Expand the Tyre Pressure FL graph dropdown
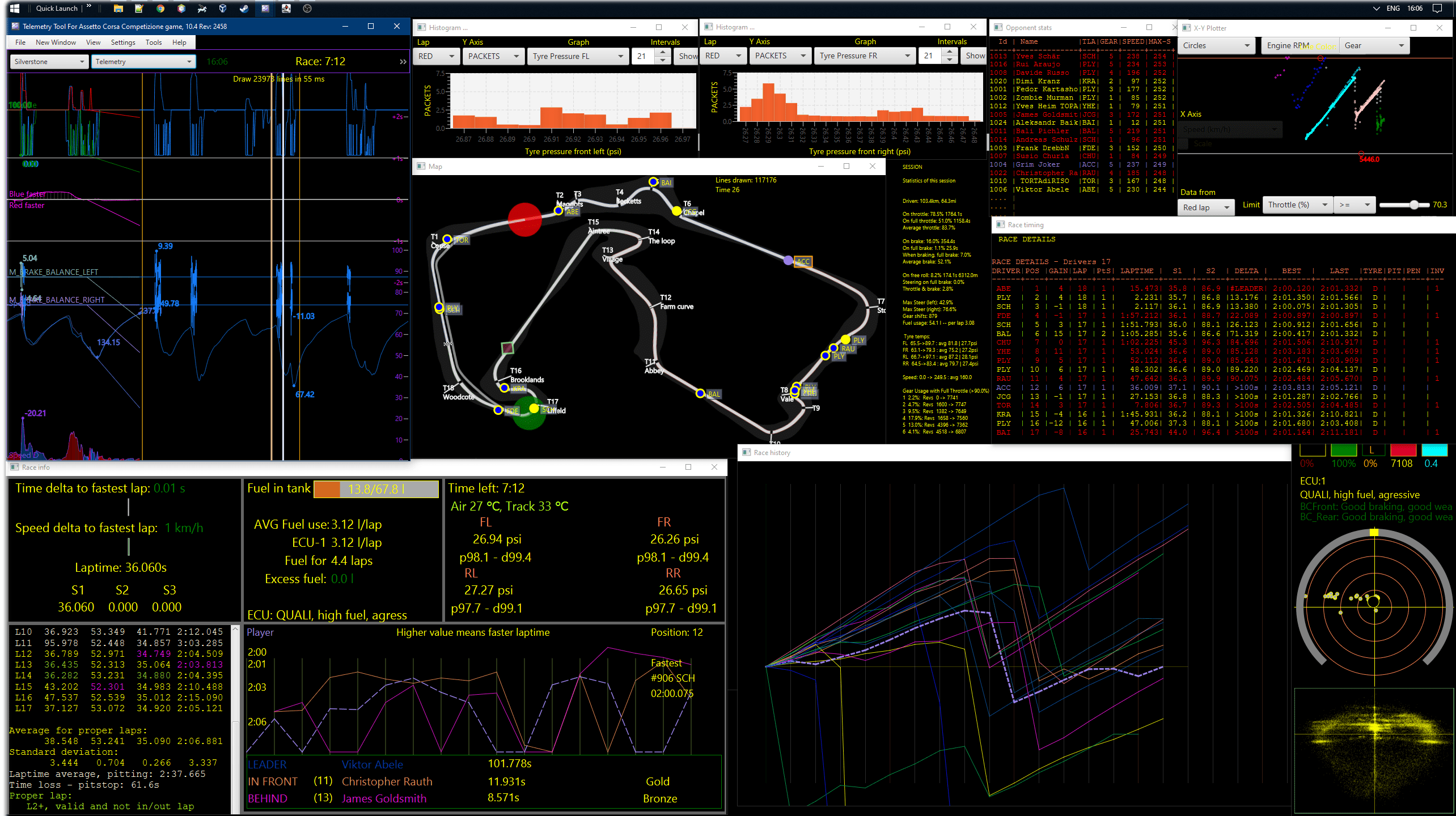The image size is (1456, 816). tap(577, 56)
